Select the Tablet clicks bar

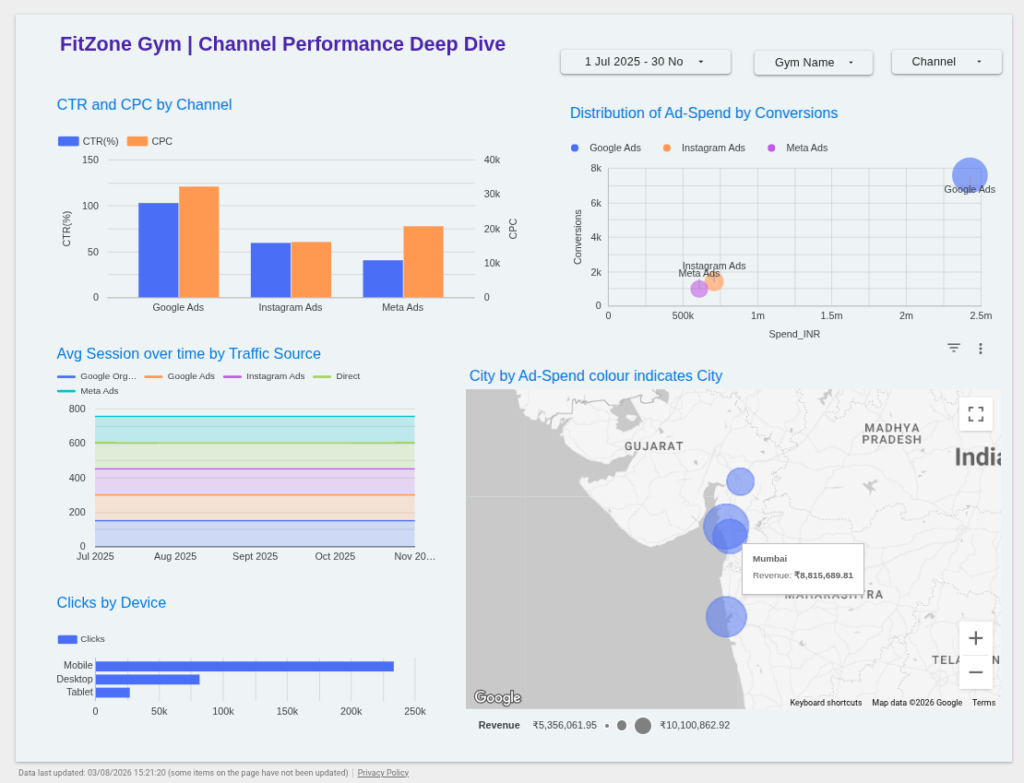113,692
